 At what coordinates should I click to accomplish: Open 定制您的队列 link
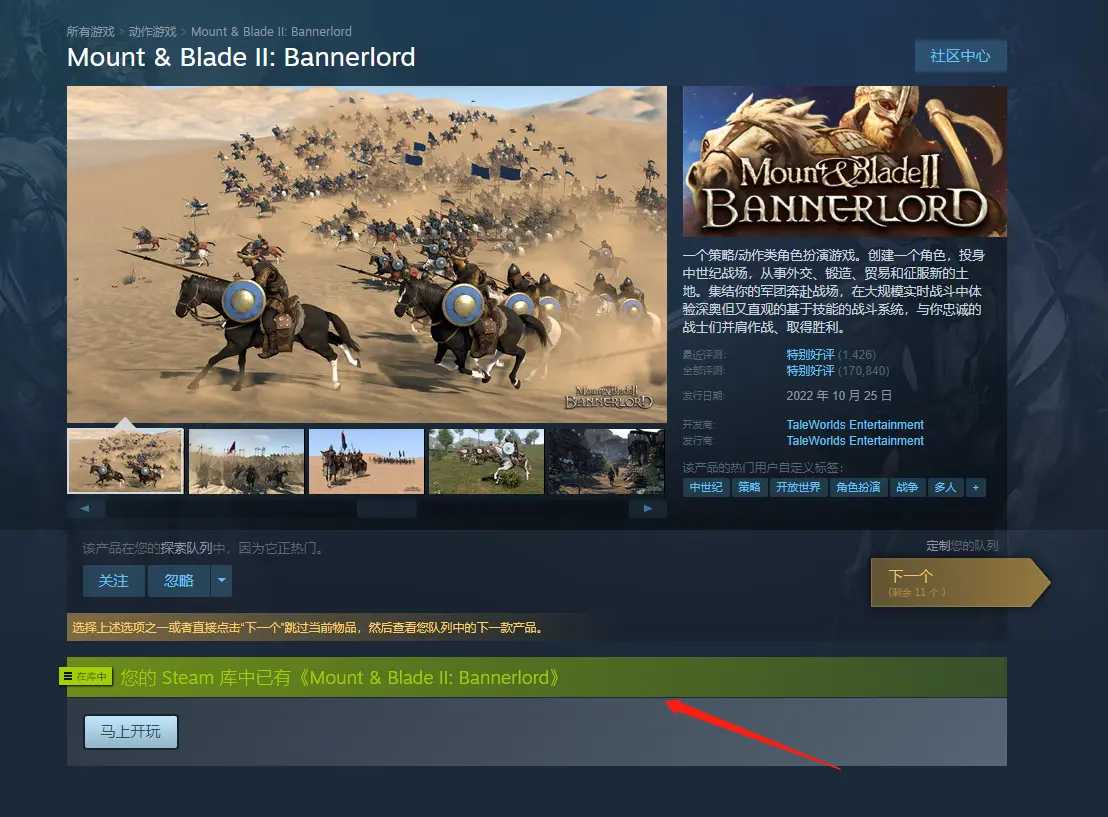point(962,546)
